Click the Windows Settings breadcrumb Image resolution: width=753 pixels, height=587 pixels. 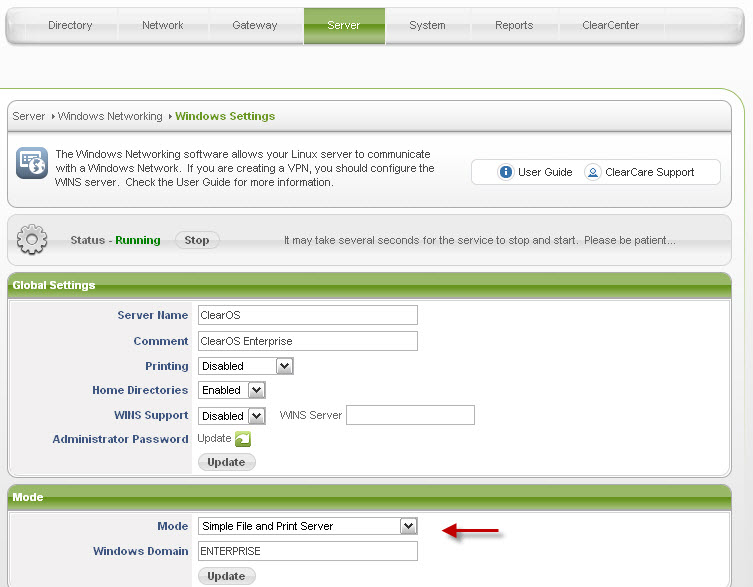point(225,116)
